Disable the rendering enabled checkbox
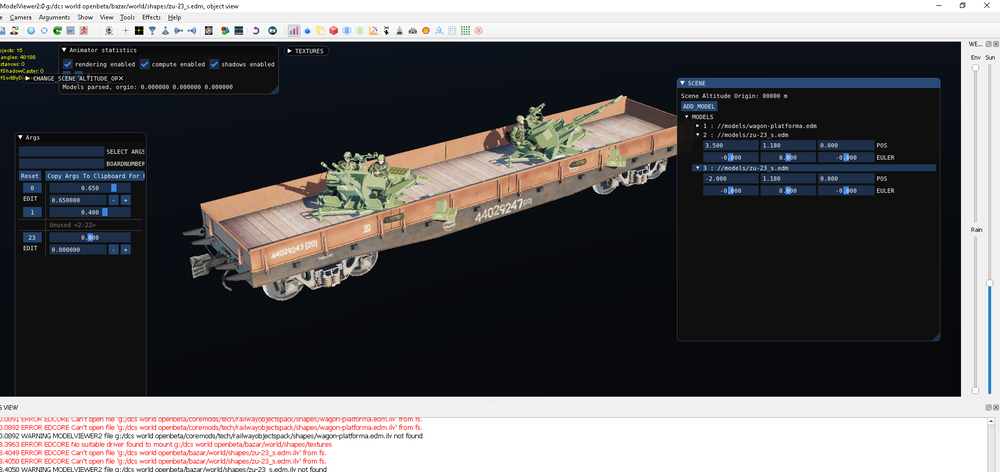1000x472 pixels. click(68, 64)
